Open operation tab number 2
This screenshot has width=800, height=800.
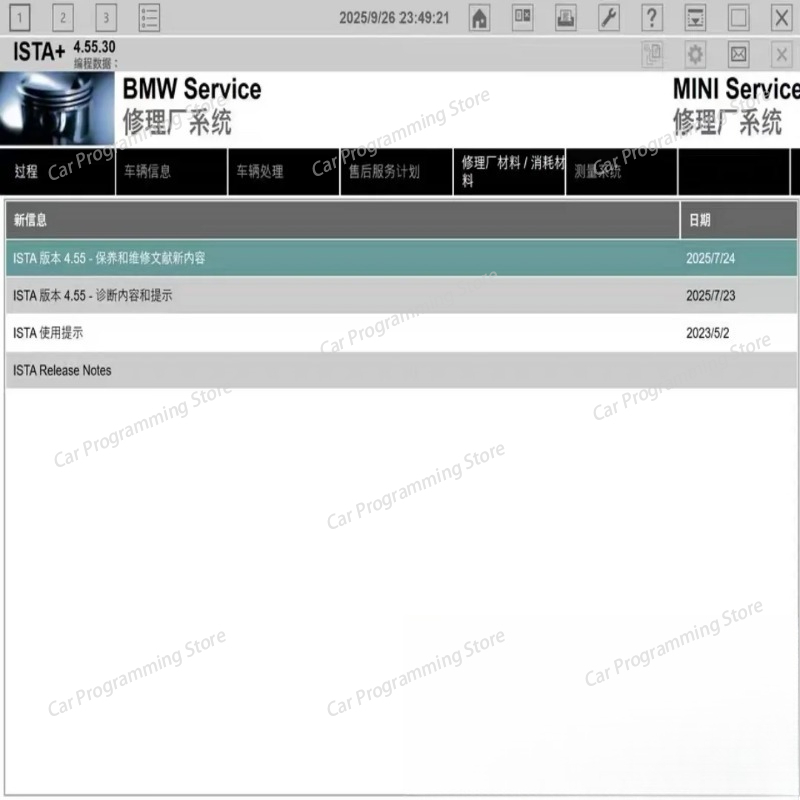pyautogui.click(x=63, y=18)
